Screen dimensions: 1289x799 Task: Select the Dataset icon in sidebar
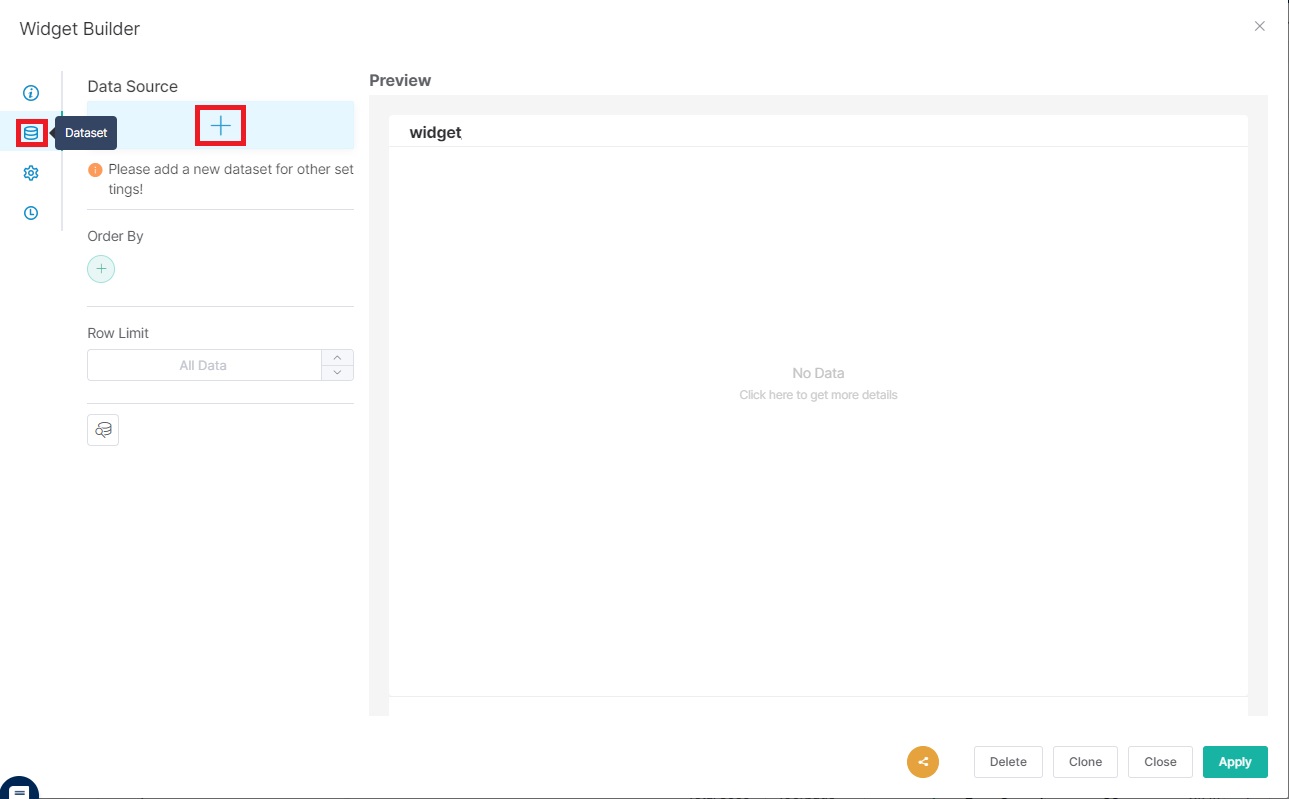coord(31,133)
